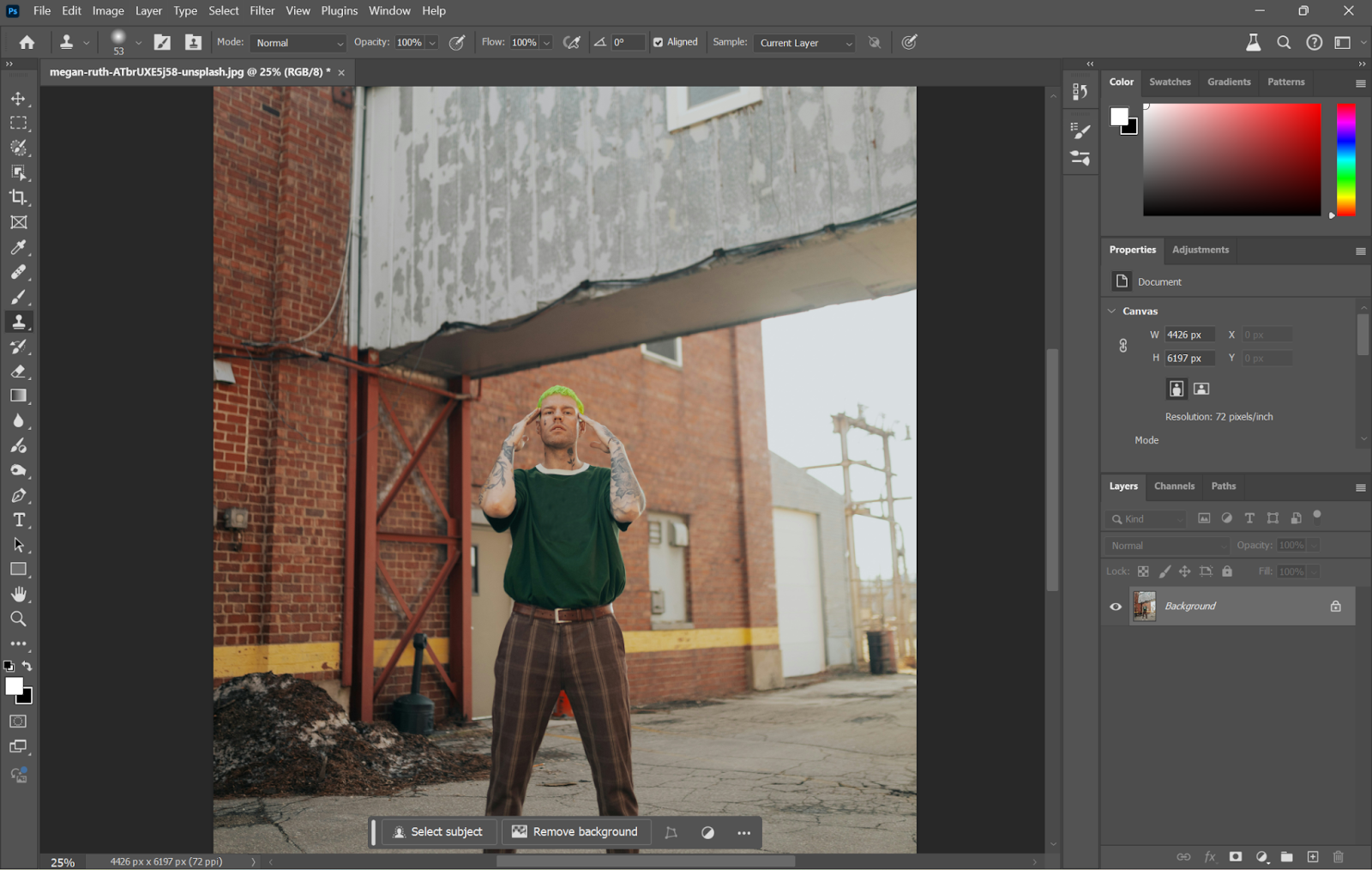Toggle the Clone Source panel button

pos(194,42)
